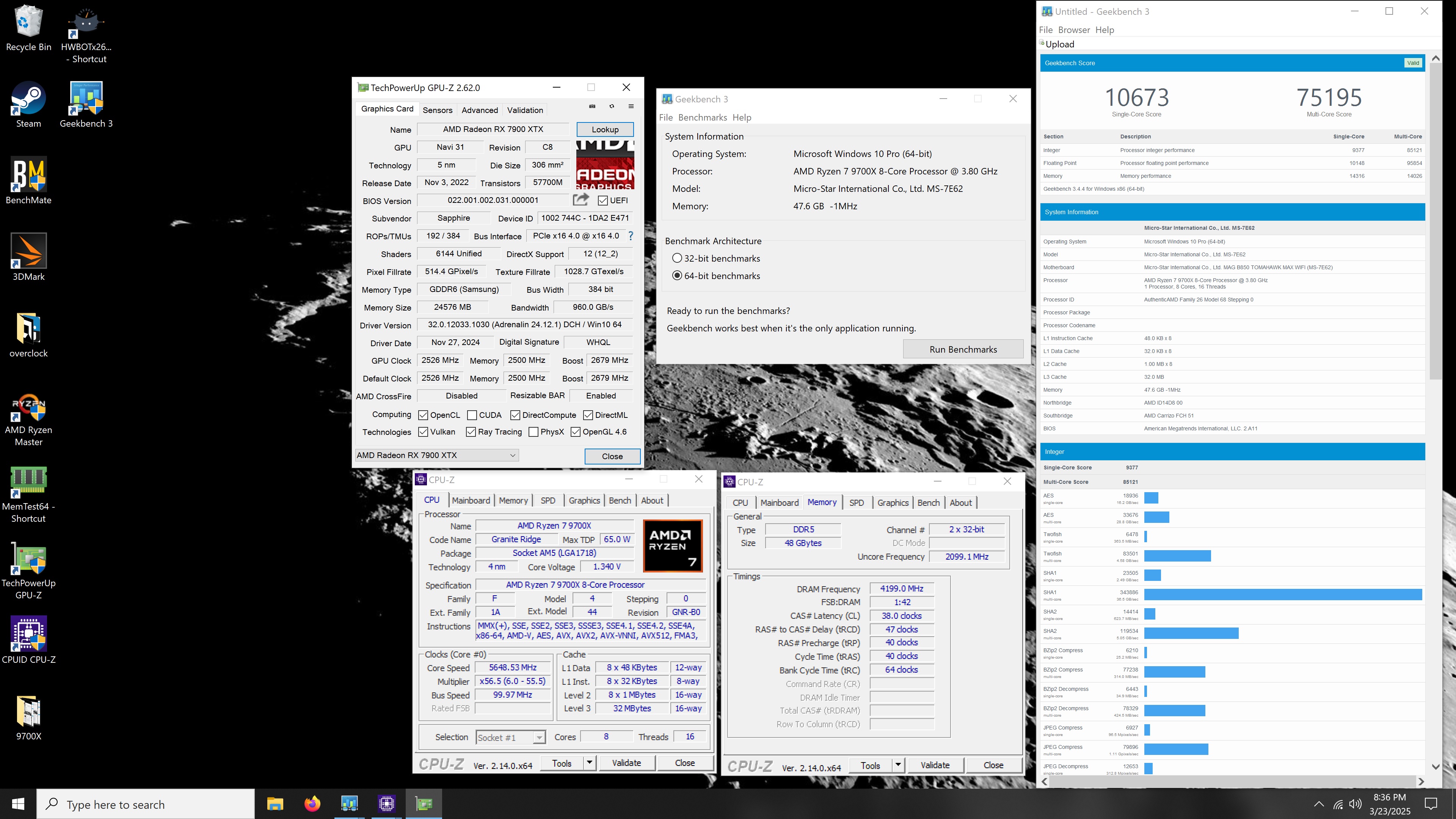Open the Tools dropdown arrow in CPU tab window
Image resolution: width=1456 pixels, height=819 pixels.
point(589,763)
